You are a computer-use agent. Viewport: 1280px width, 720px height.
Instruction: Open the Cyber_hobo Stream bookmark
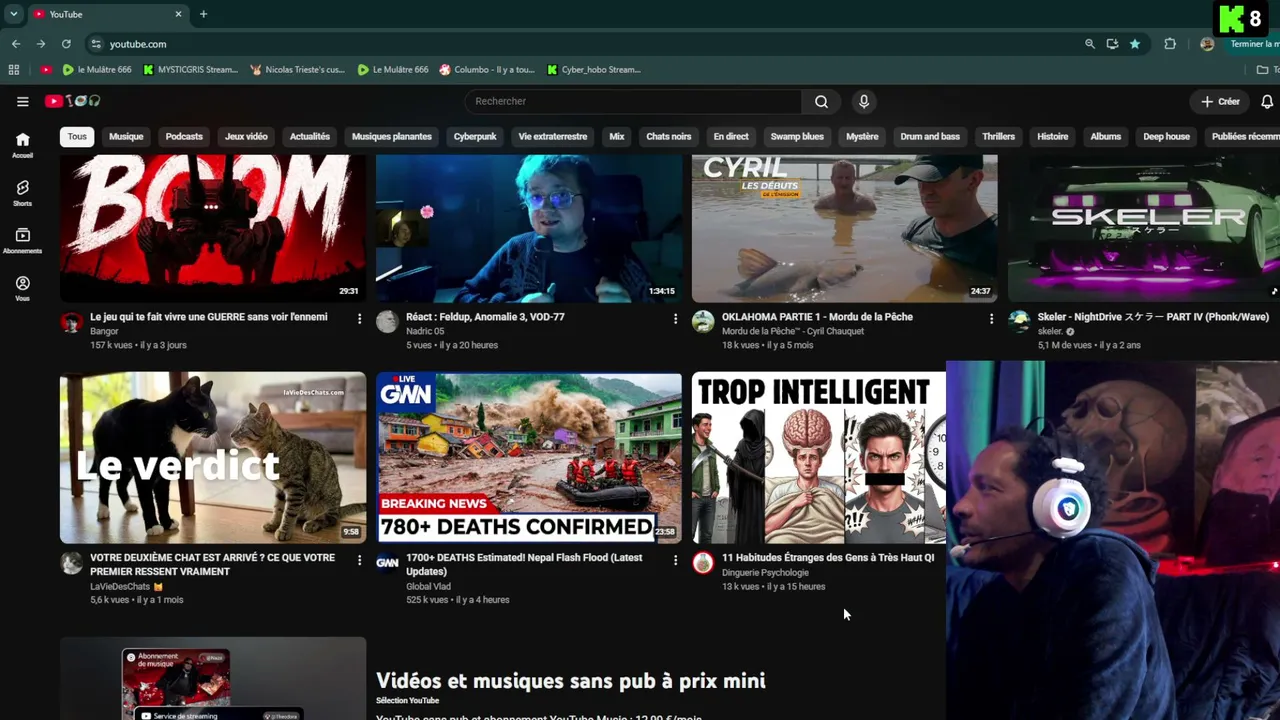(x=594, y=70)
